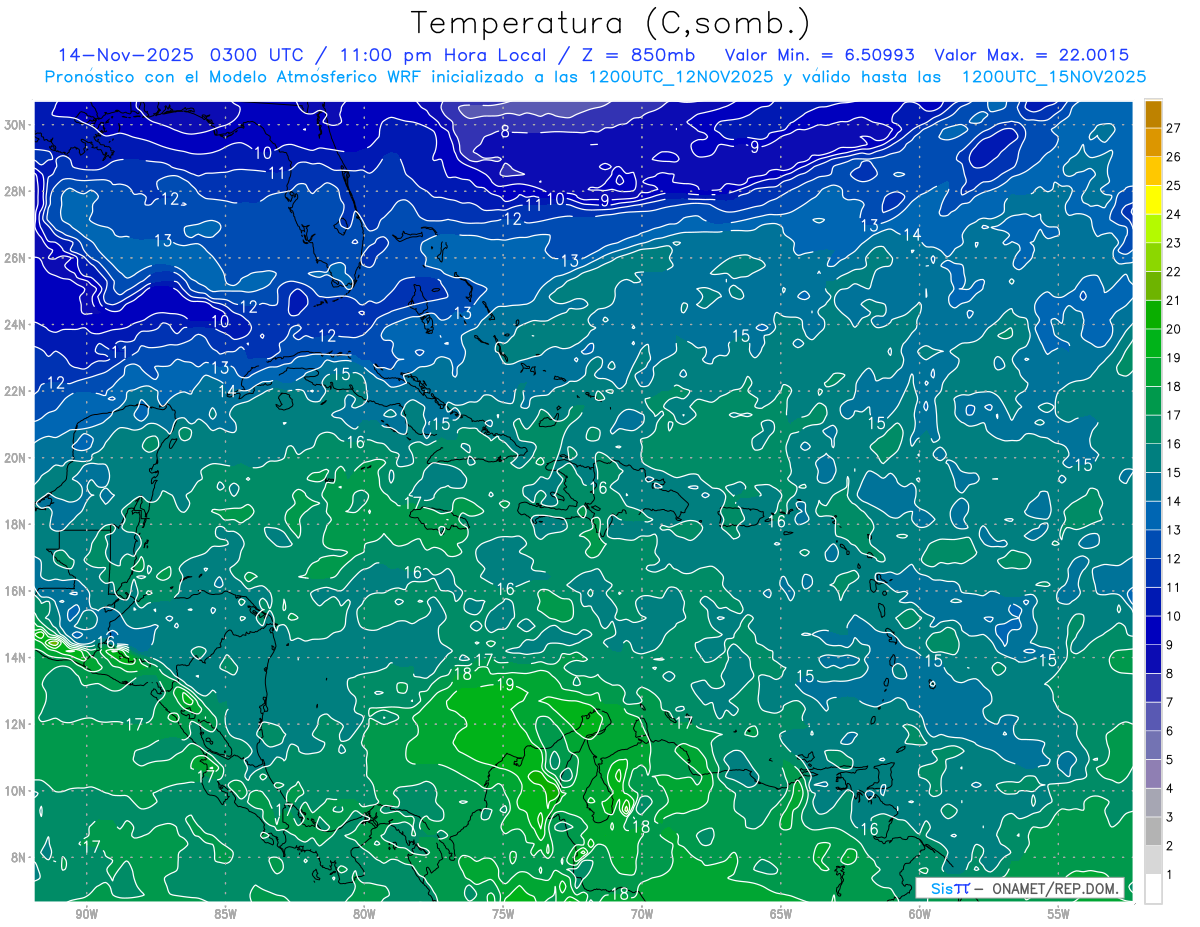Click the valid-until time "1200UTC_15NOV2025"

pos(1053,76)
